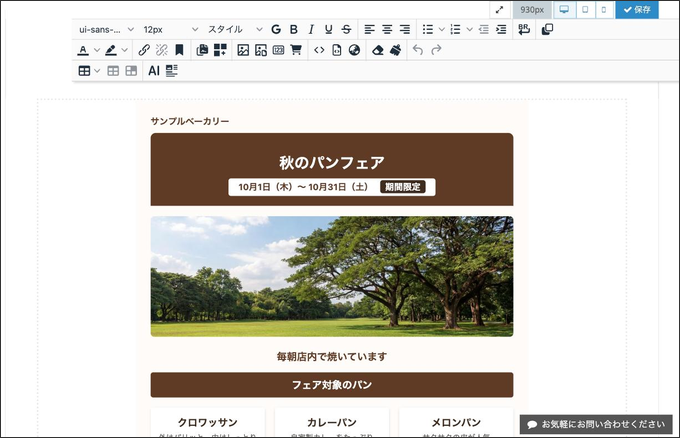Insert a hyperlink with the link icon
Image resolution: width=680 pixels, height=438 pixels.
(144, 50)
